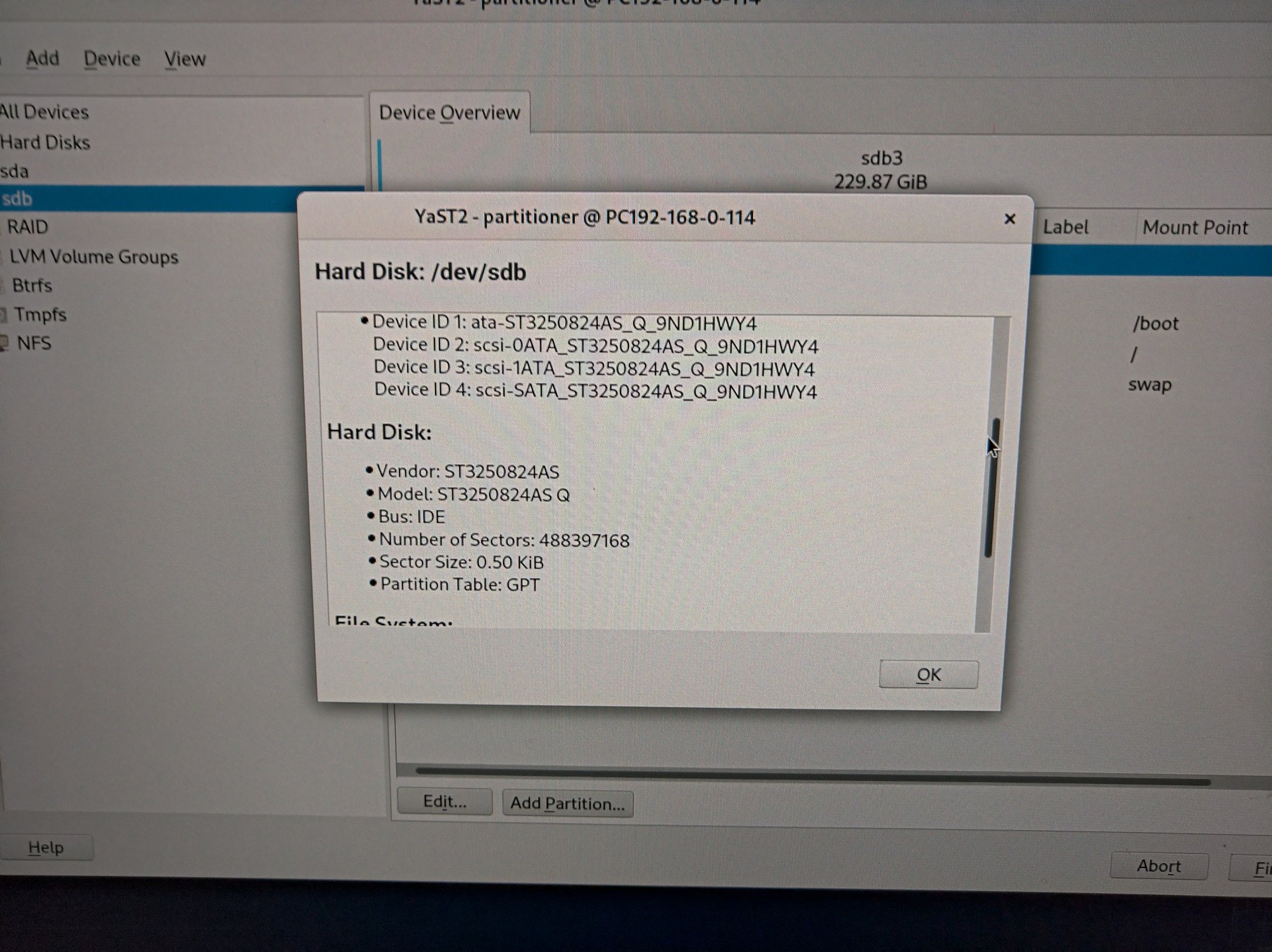
Task: Open LVM Volume Groups section
Action: (x=93, y=256)
